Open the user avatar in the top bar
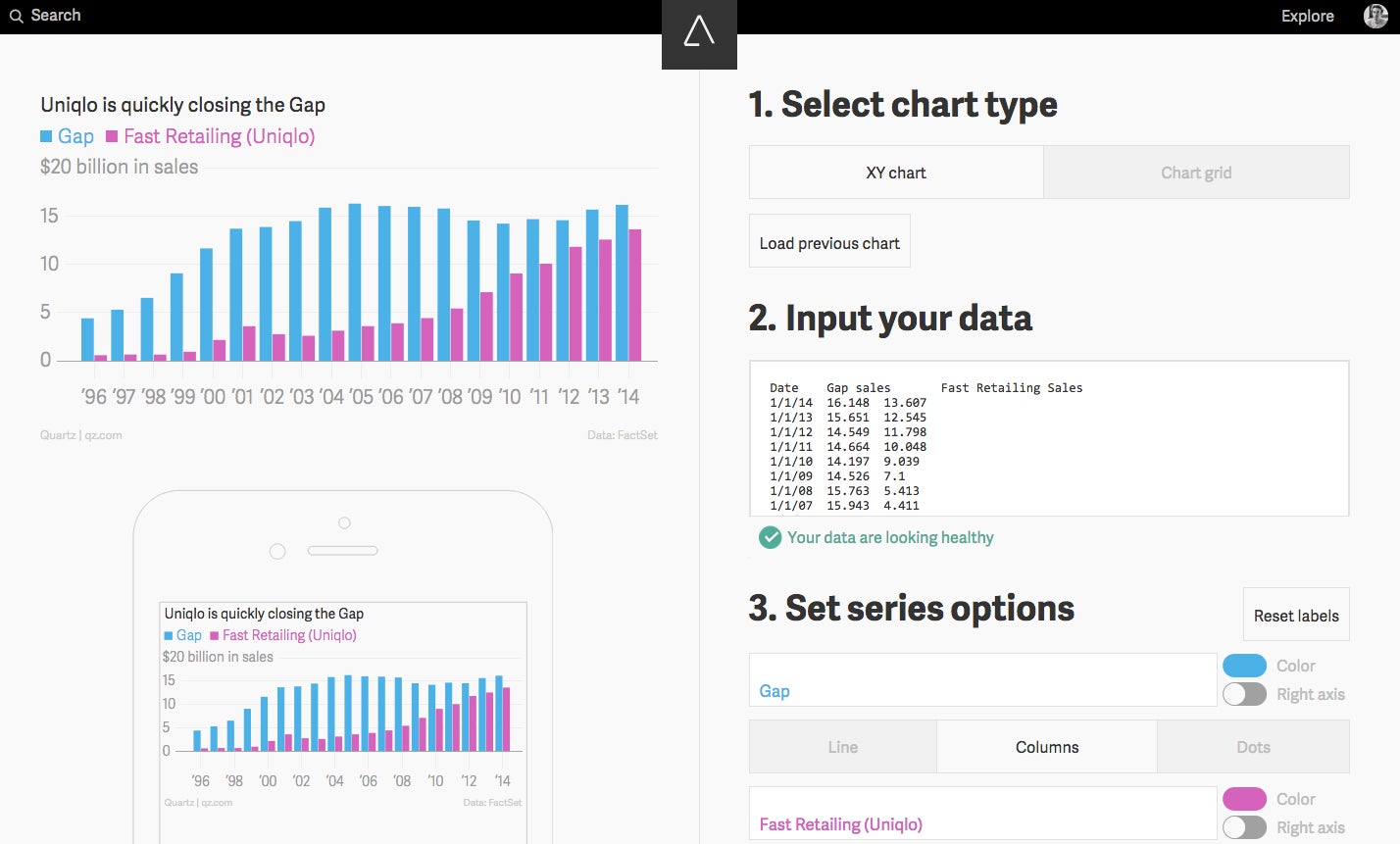The image size is (1400, 844). [x=1375, y=16]
